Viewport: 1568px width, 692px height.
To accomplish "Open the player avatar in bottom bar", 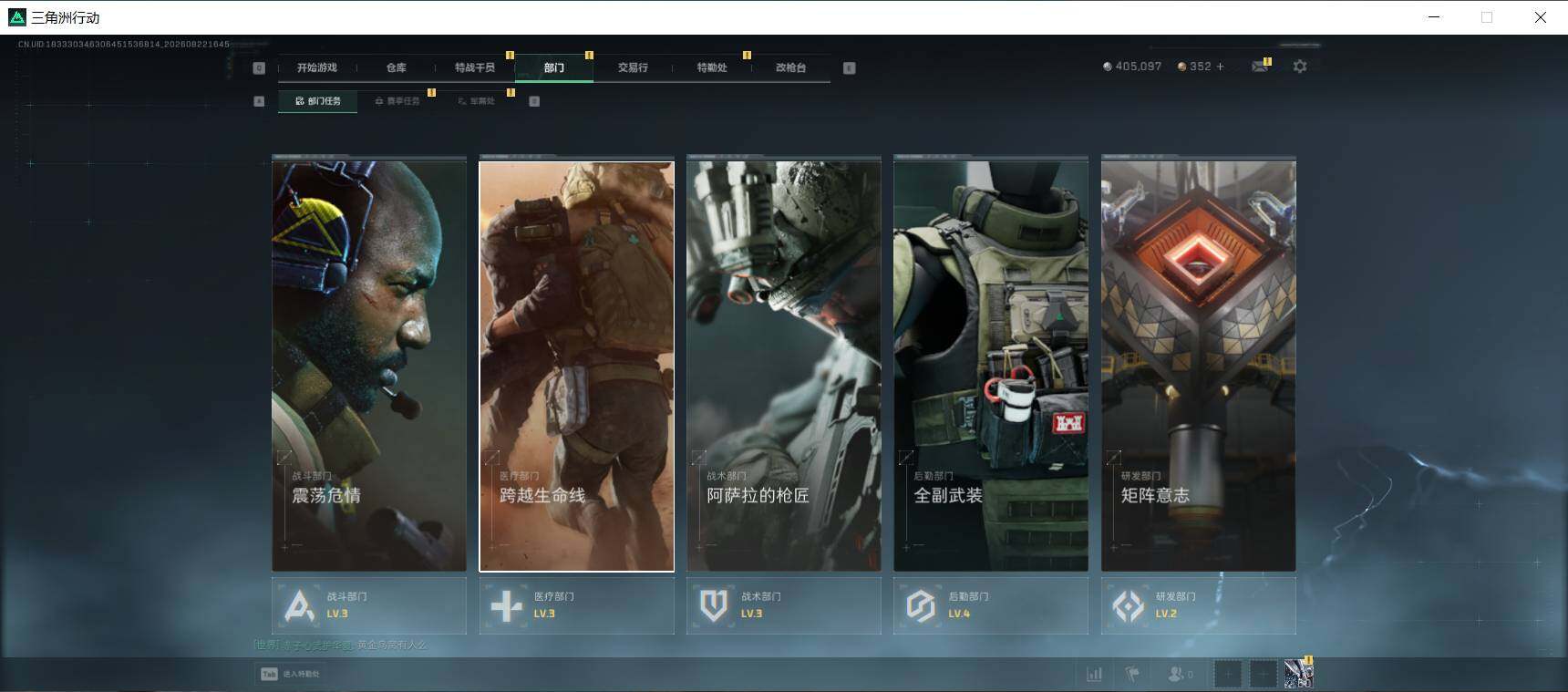I will coord(1298,675).
